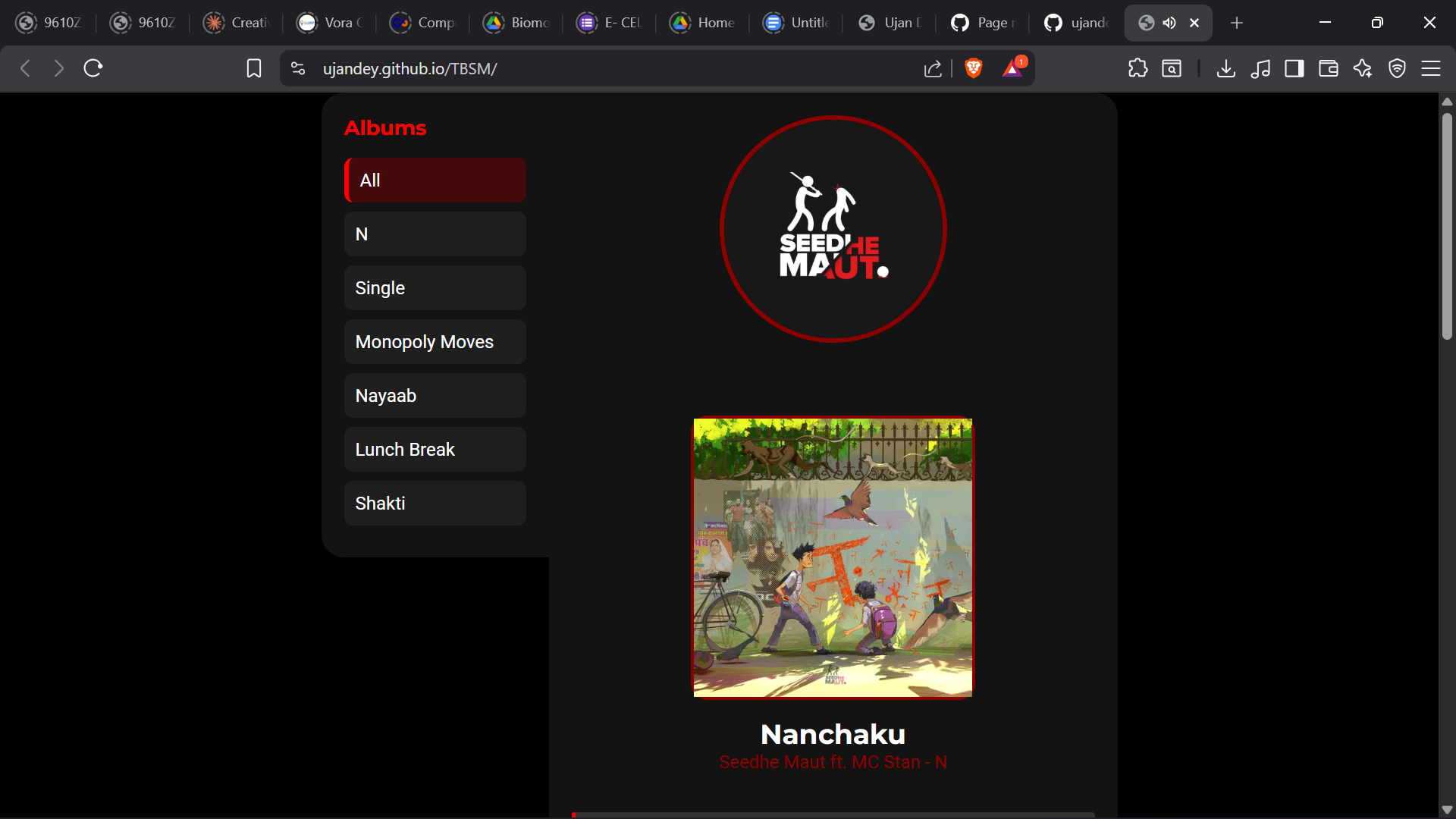Open the media playlist music icon
Screen dimensions: 1456x819
click(1260, 68)
